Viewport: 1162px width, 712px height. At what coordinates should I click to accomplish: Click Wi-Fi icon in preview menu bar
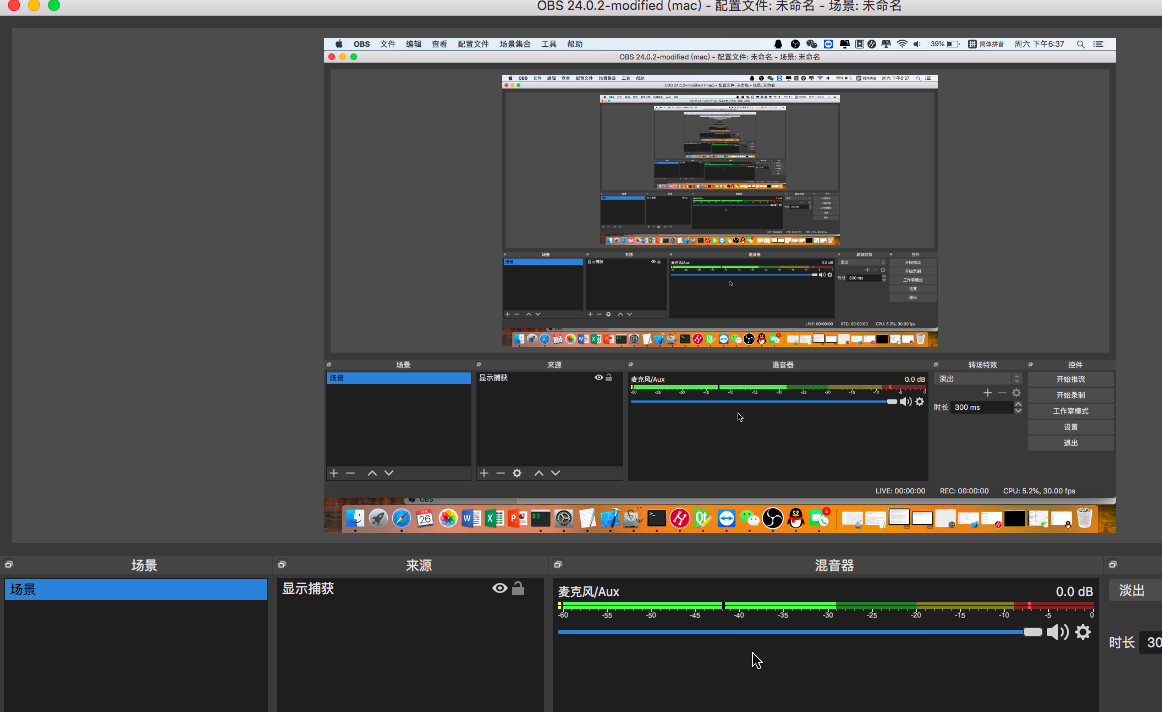tap(902, 44)
